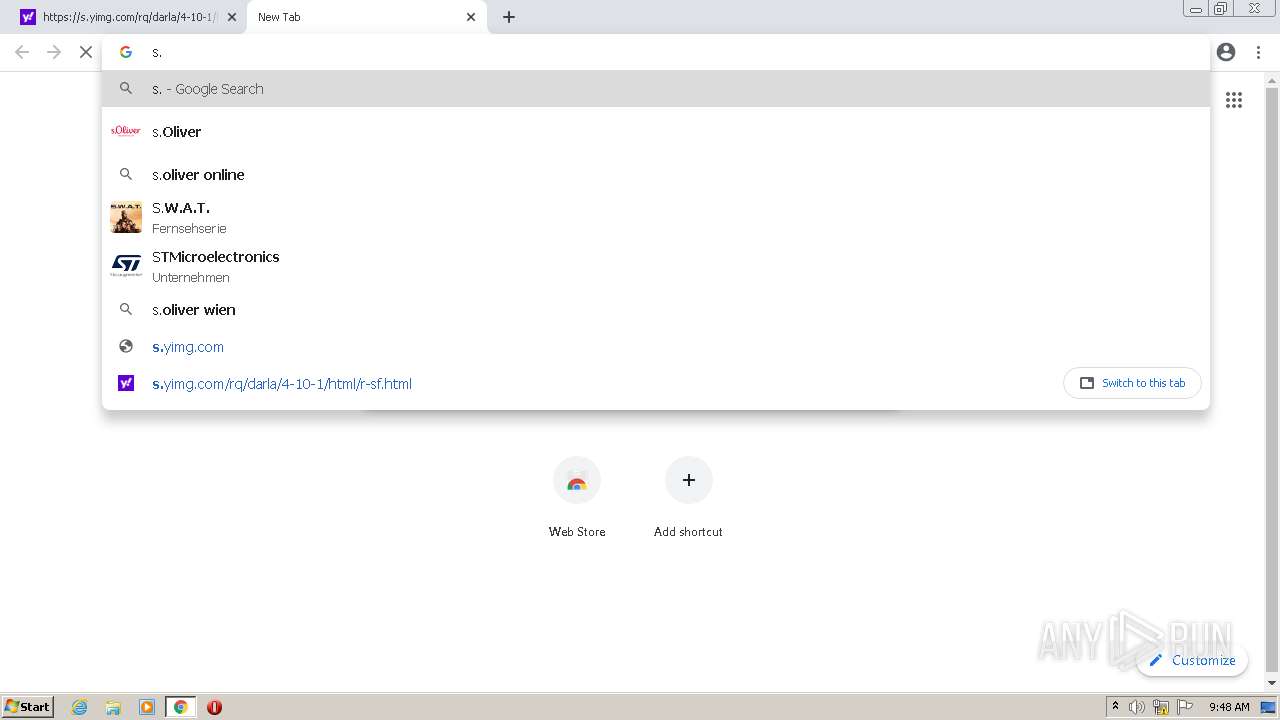Choose the 's.oliver wien' suggestion
1280x720 pixels.
(x=656, y=310)
